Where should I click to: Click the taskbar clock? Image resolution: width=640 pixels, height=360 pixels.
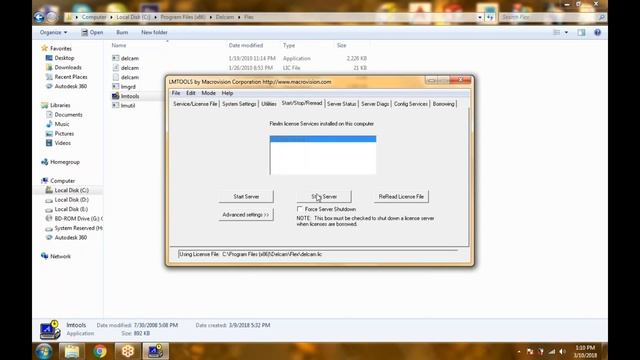(x=585, y=351)
